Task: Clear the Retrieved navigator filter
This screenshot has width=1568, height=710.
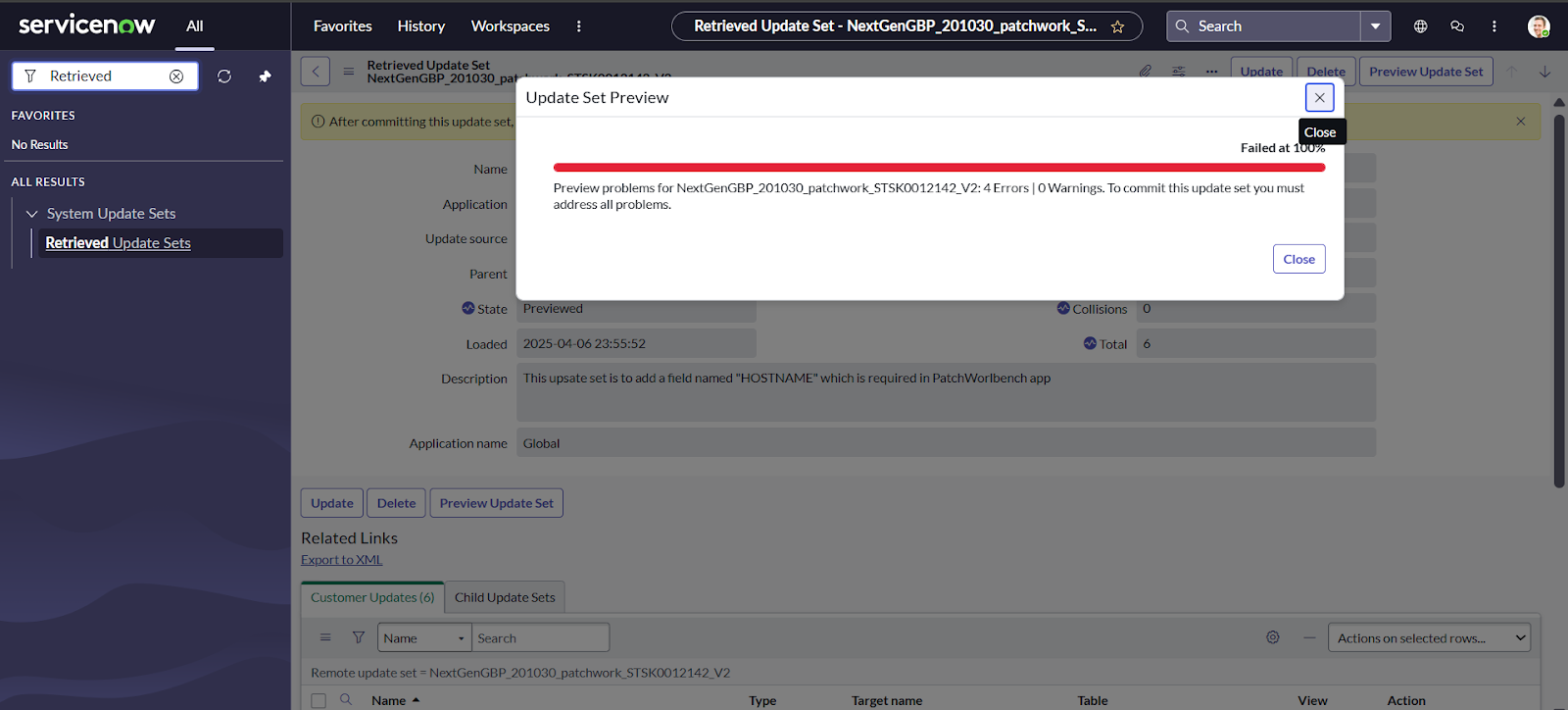Action: (176, 76)
